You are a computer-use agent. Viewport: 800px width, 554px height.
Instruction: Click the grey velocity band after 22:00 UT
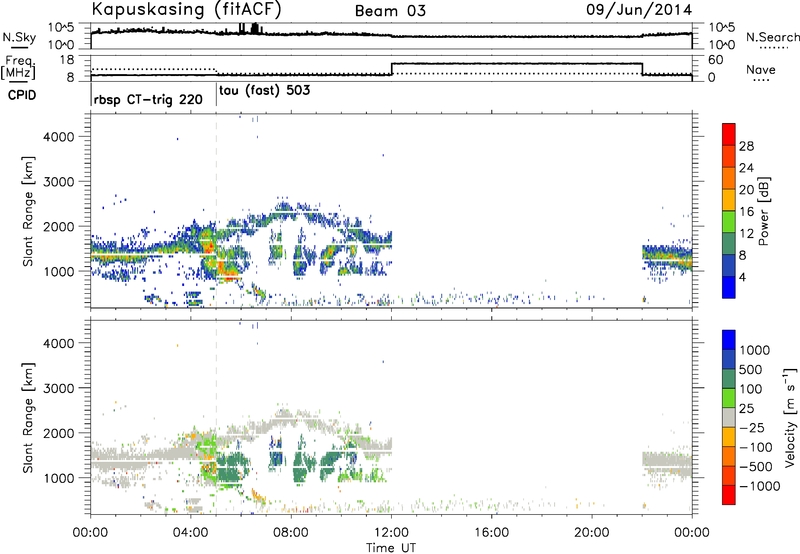667,465
